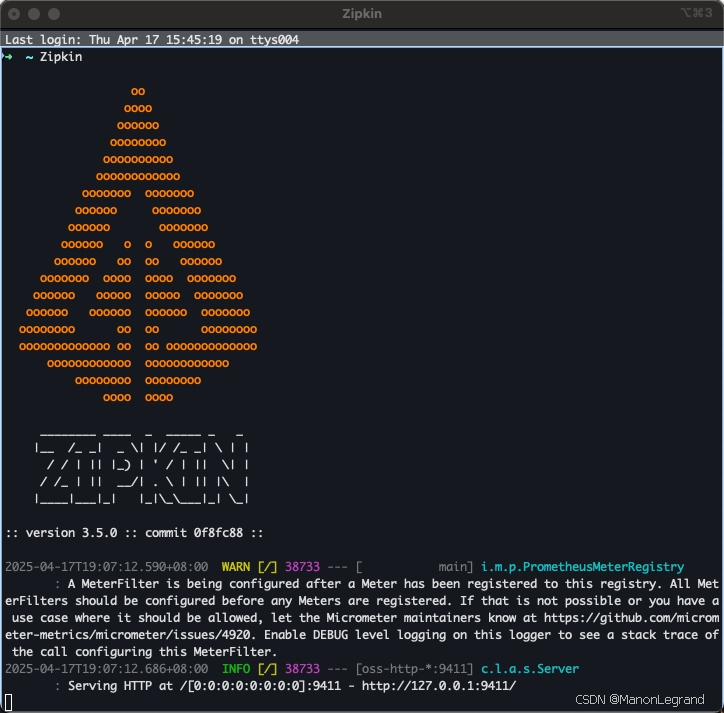Click the '~ Zipkin' command prompt text
This screenshot has height=713, width=724.
coord(54,57)
